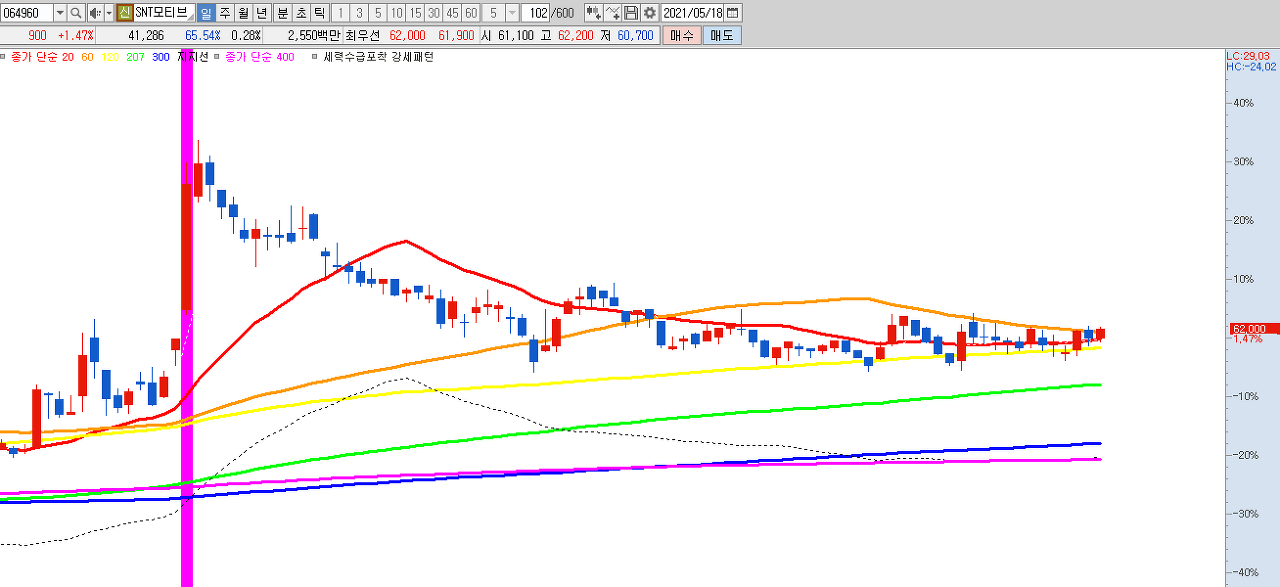Image resolution: width=1280 pixels, height=587 pixels.
Task: Select the 초 second chart period
Action: click(300, 13)
